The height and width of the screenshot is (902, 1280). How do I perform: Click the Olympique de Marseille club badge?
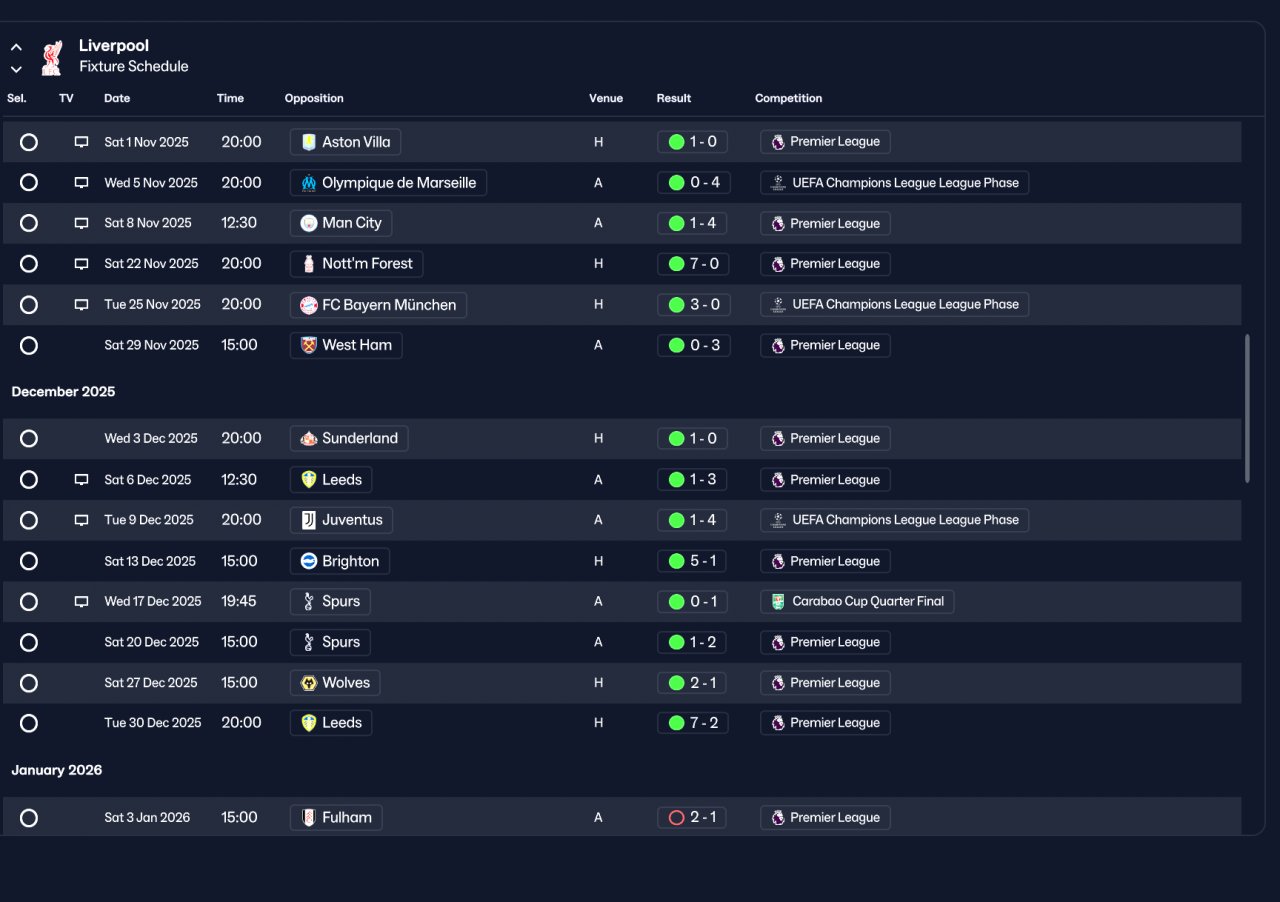[x=309, y=183]
